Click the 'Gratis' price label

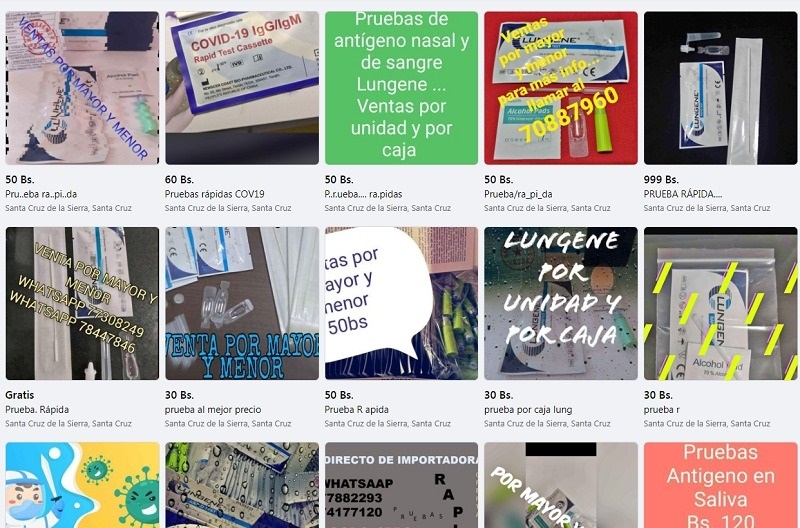coord(19,395)
